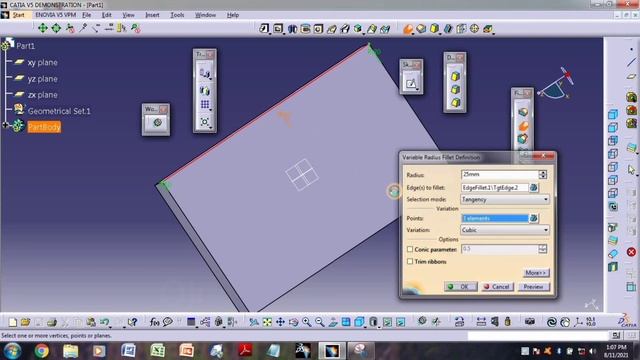Viewport: 640px width, 360px height.
Task: Open the Start menu item
Action: click(18, 15)
